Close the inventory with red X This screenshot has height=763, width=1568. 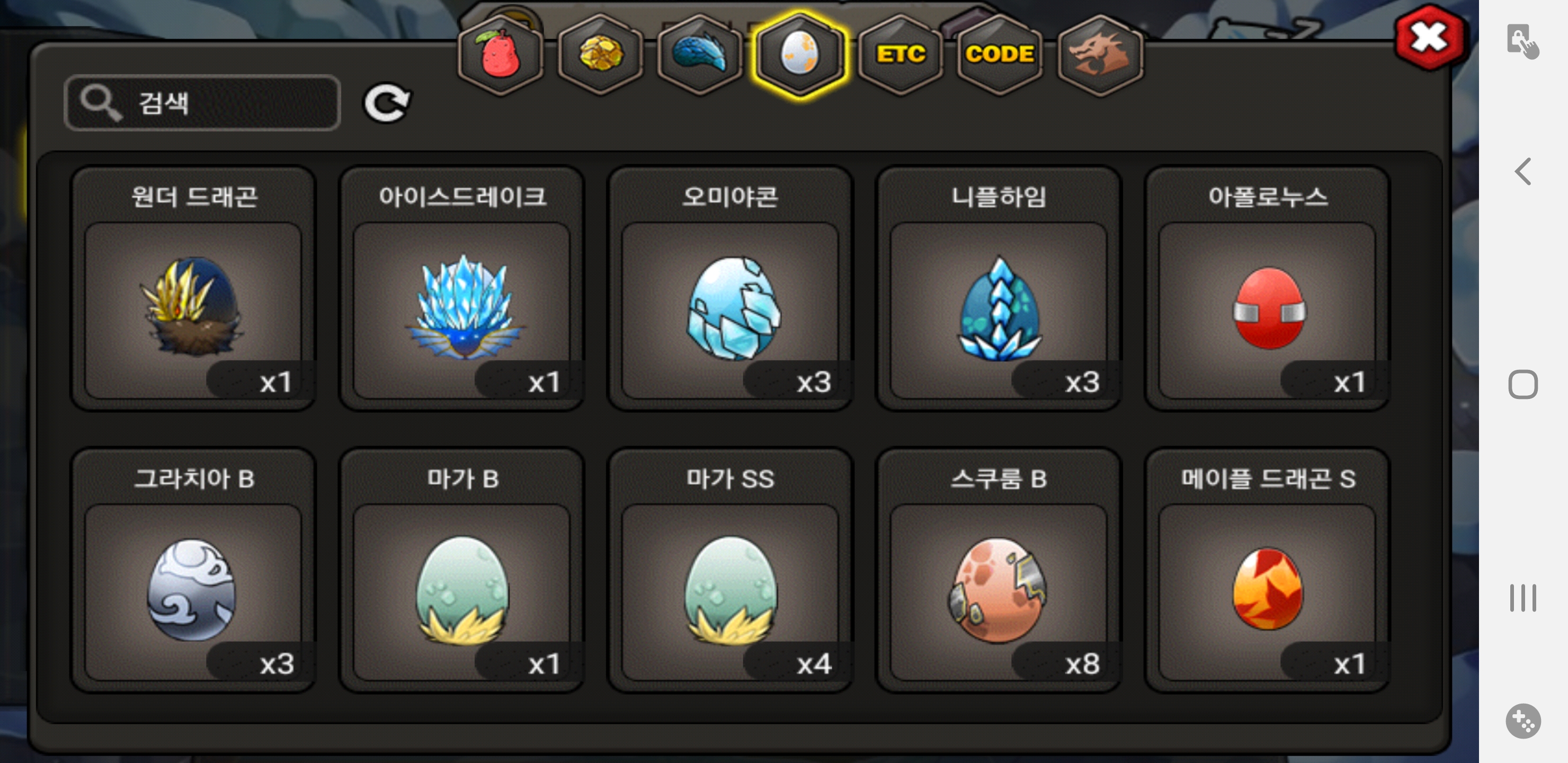point(1429,38)
